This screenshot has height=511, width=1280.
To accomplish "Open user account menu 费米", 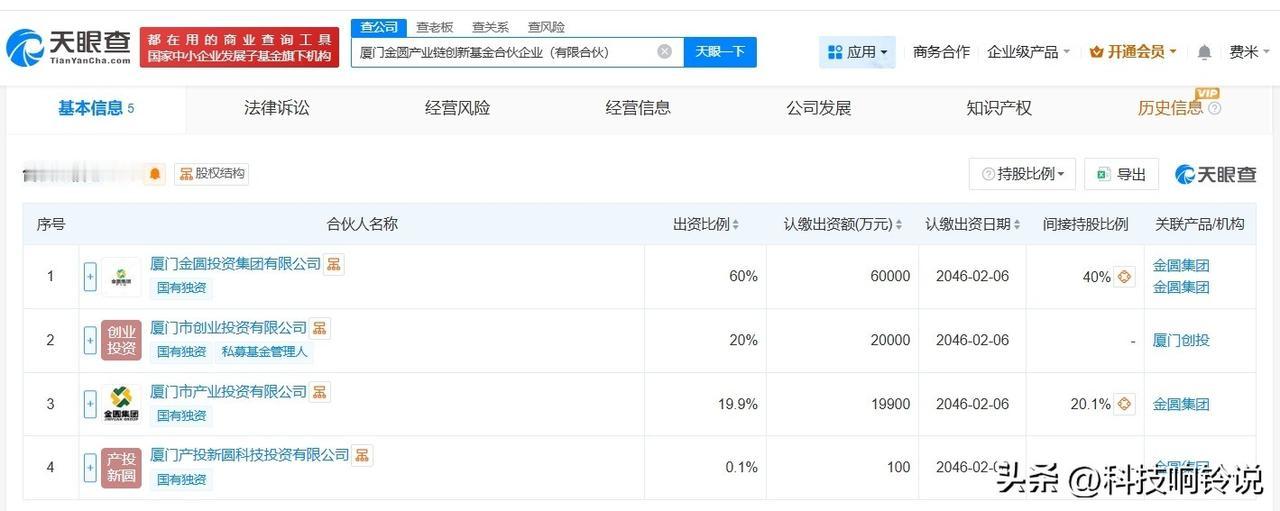I will [x=1250, y=52].
